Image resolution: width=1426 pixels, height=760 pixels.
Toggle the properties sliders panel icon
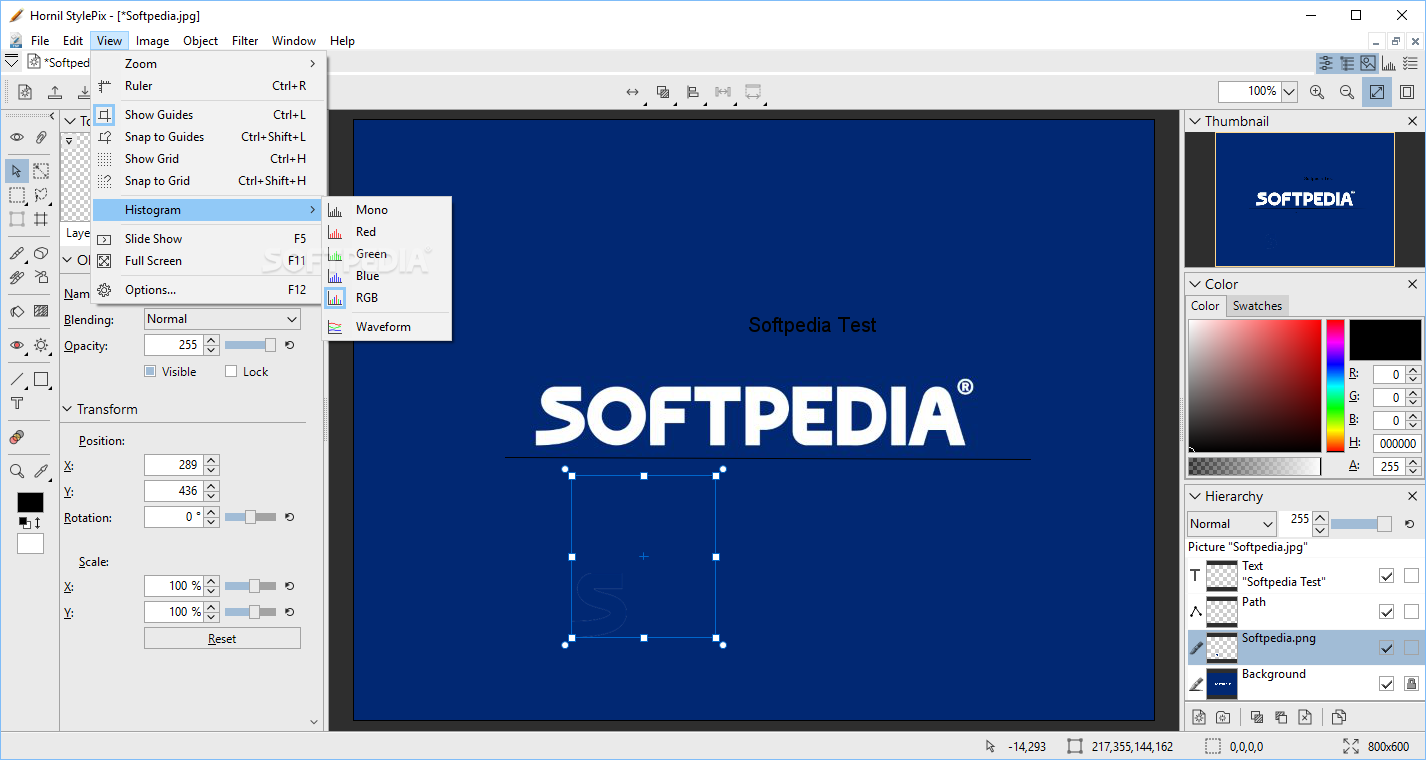click(1326, 63)
